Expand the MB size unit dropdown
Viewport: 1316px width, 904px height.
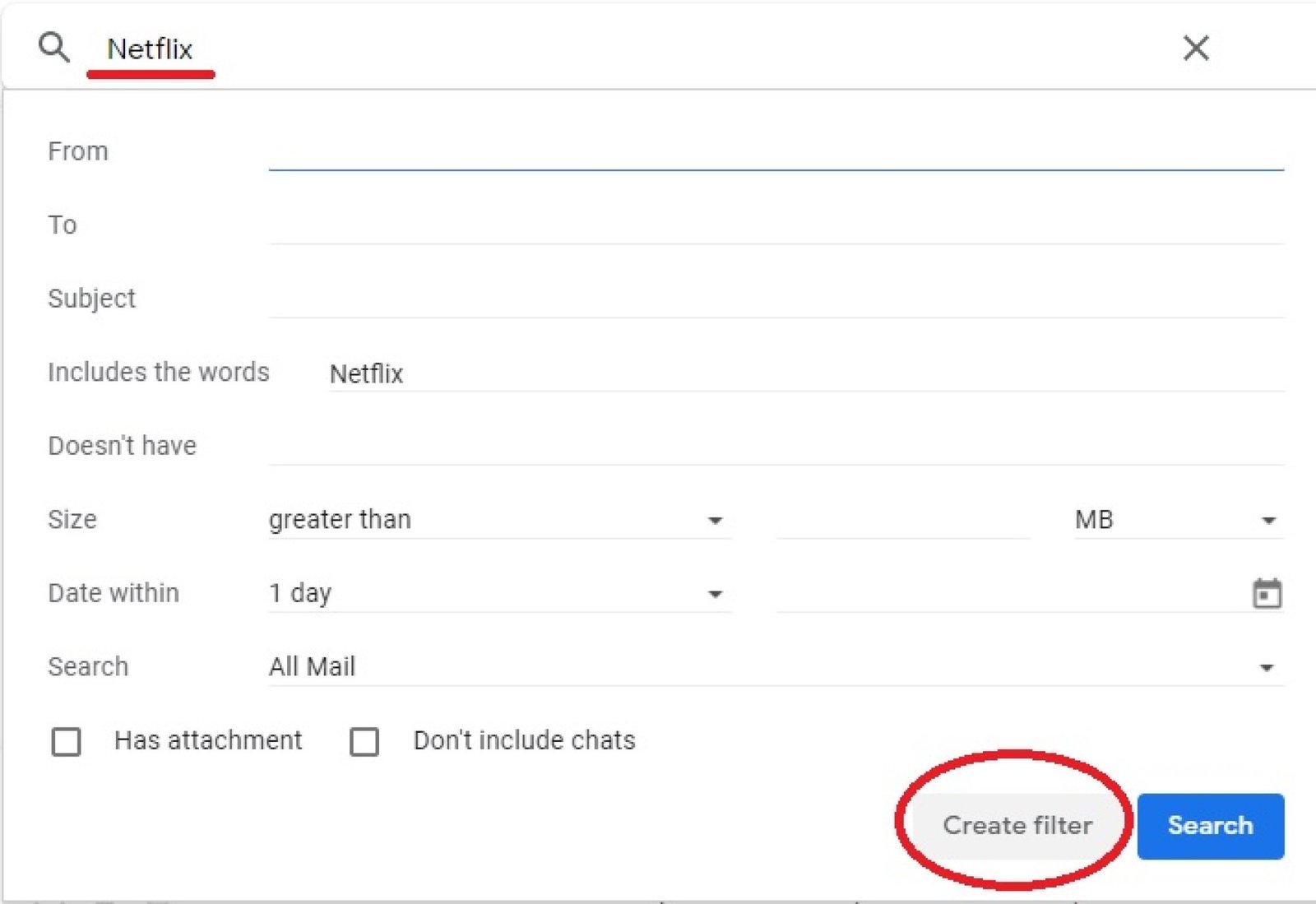pyautogui.click(x=1179, y=520)
